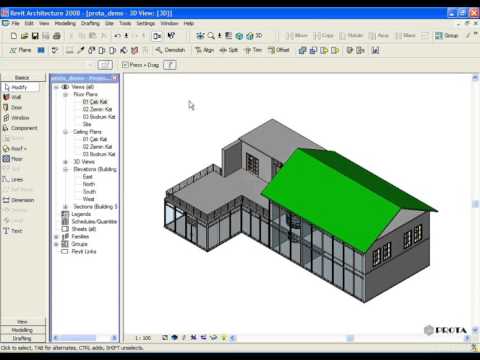Screen dimensions: 480x360
Task: Expand the Groups node
Action: (x=56, y=244)
